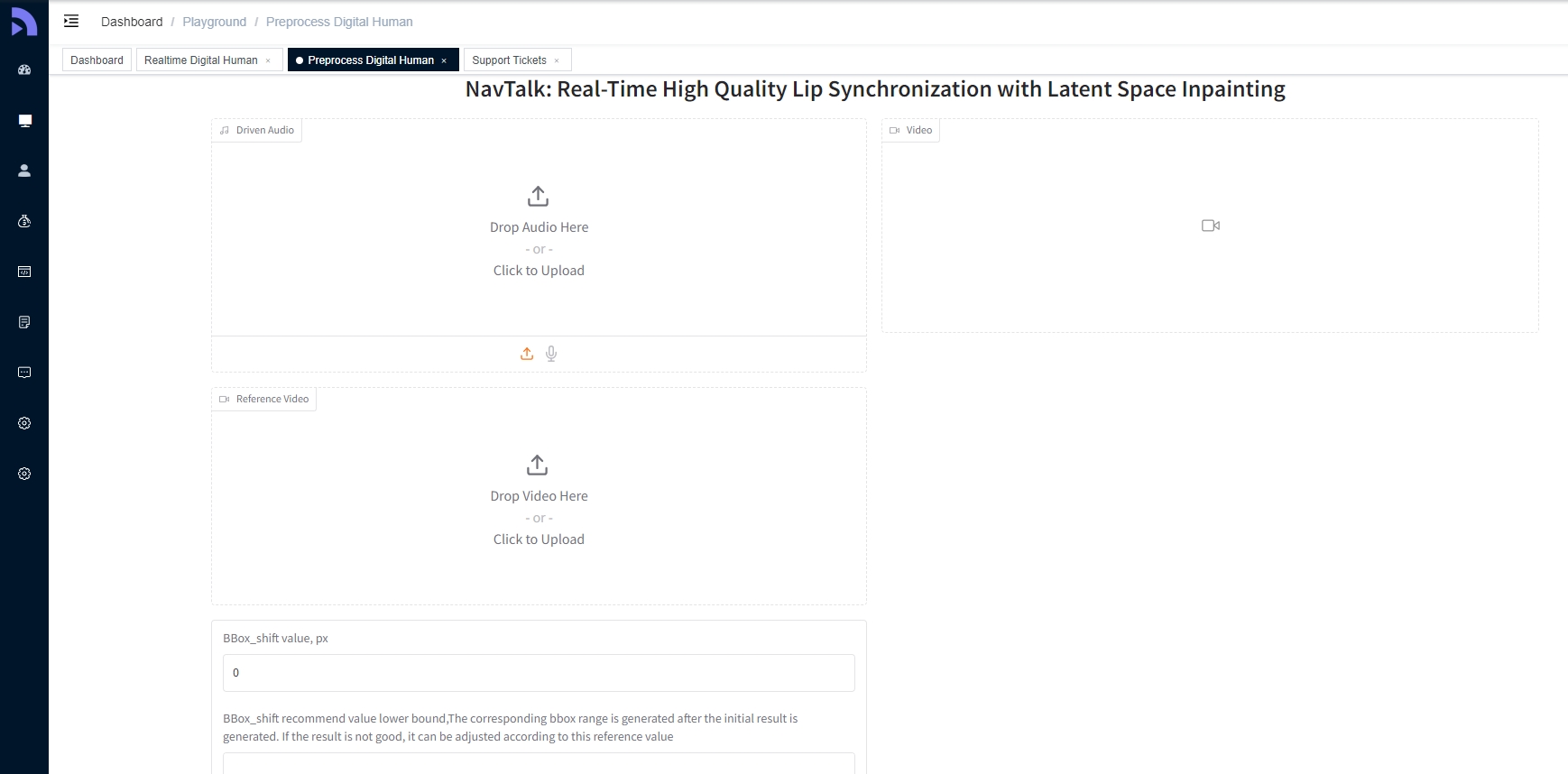Click the NavTalk logo in top-left corner

coord(23,22)
